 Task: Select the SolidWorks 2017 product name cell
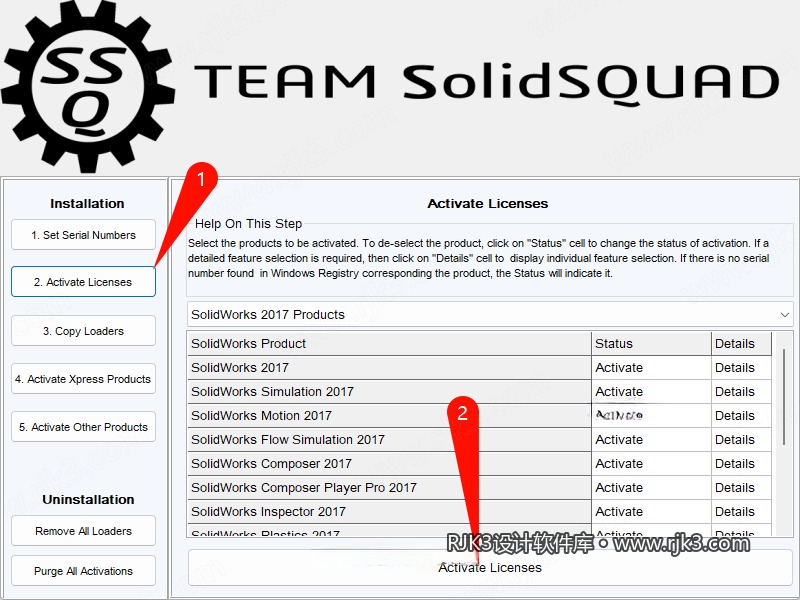(389, 367)
